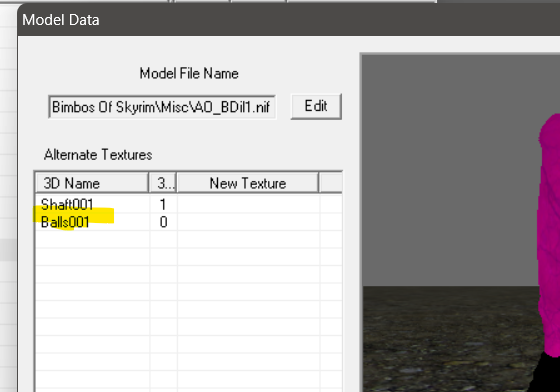The width and height of the screenshot is (560, 392).
Task: Click the narrow 3... index column header
Action: point(163,183)
